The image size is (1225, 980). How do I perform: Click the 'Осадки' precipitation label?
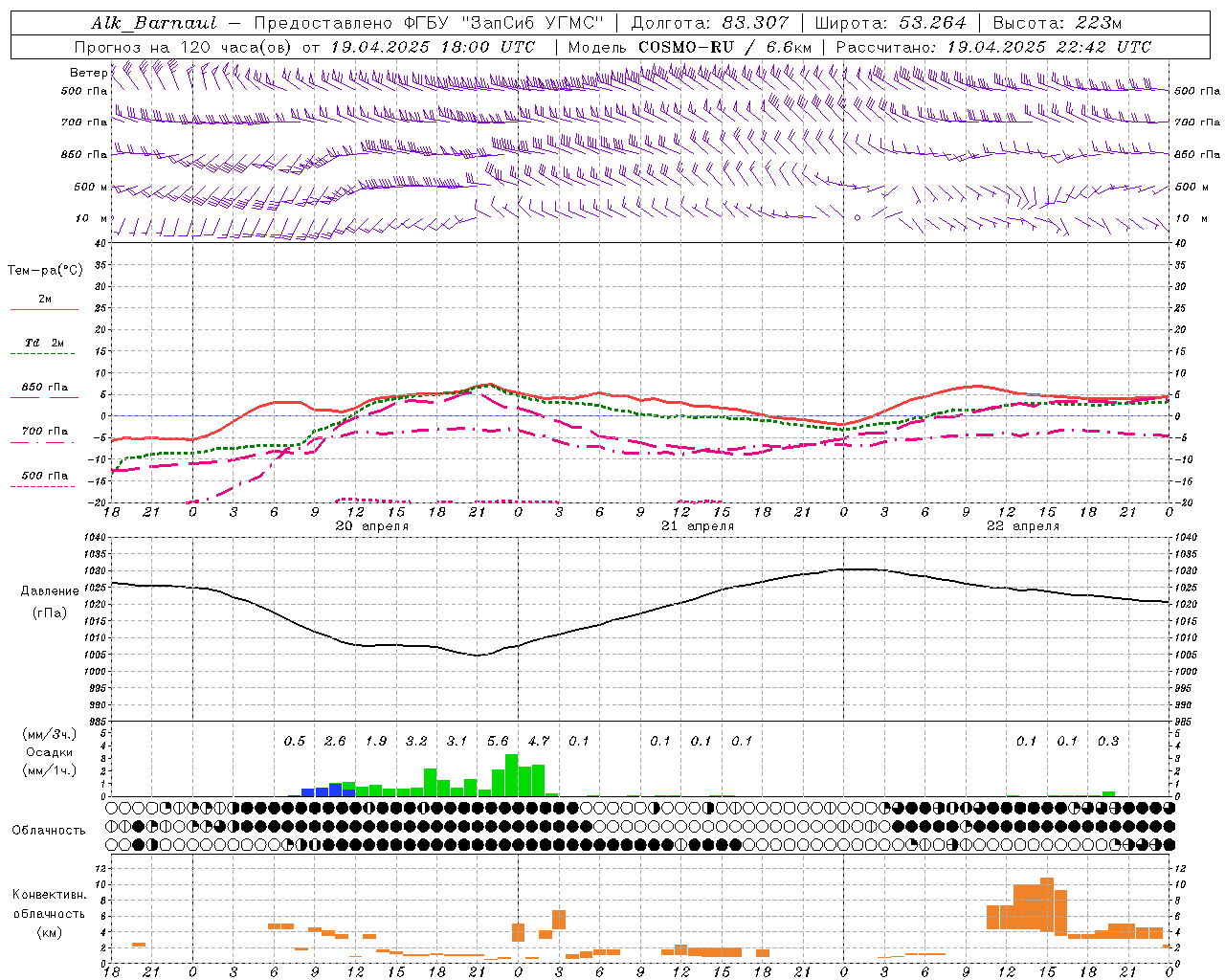click(49, 752)
